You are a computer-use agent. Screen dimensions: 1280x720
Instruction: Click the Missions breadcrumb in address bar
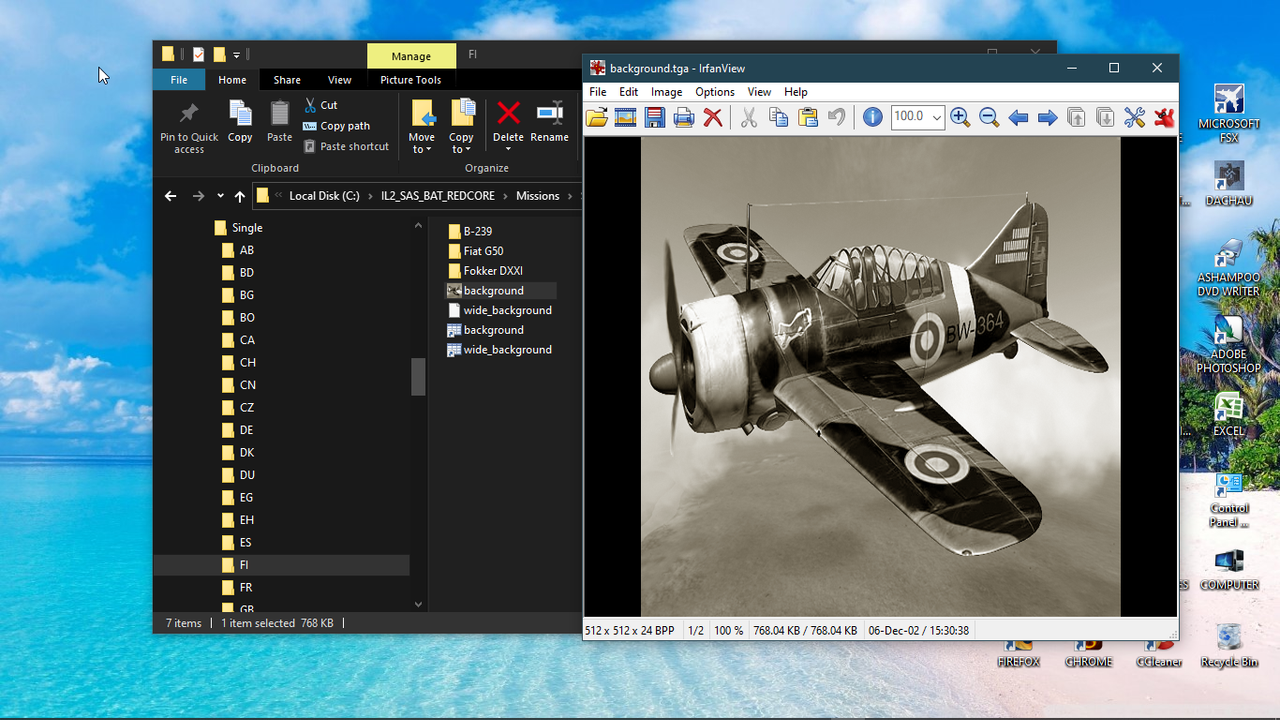coord(538,196)
